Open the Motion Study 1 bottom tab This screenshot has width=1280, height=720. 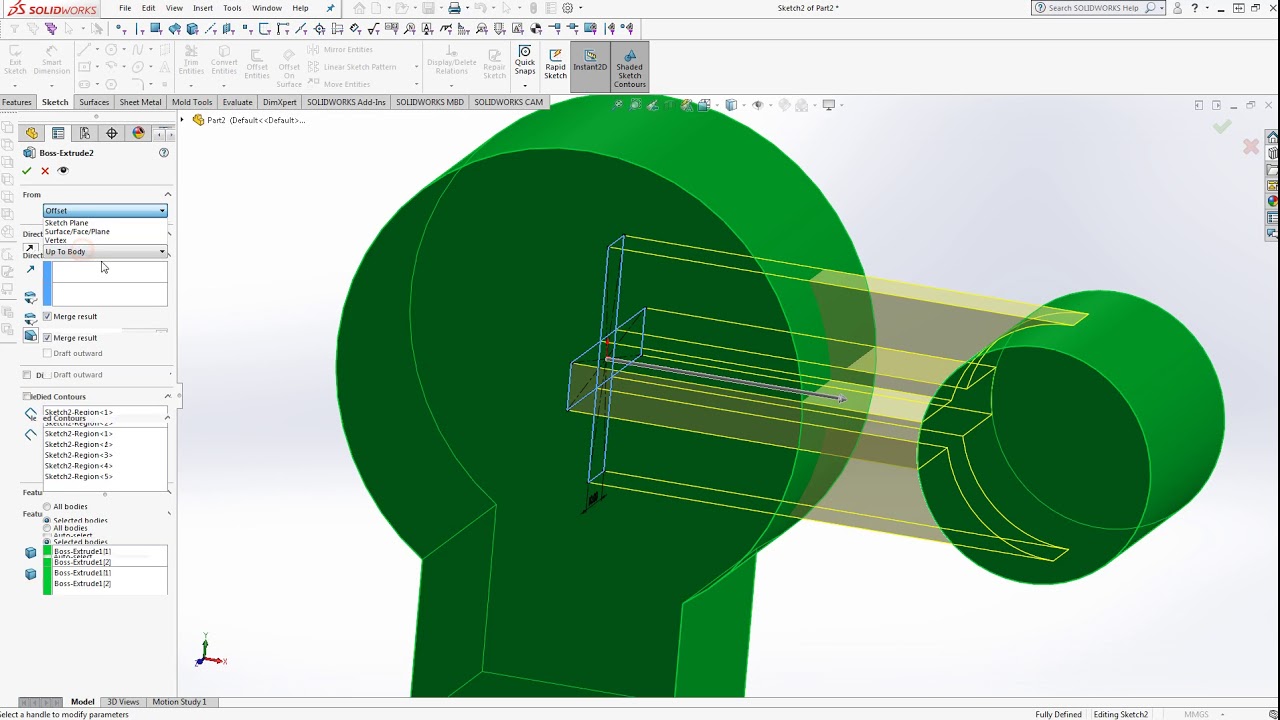pyautogui.click(x=179, y=702)
